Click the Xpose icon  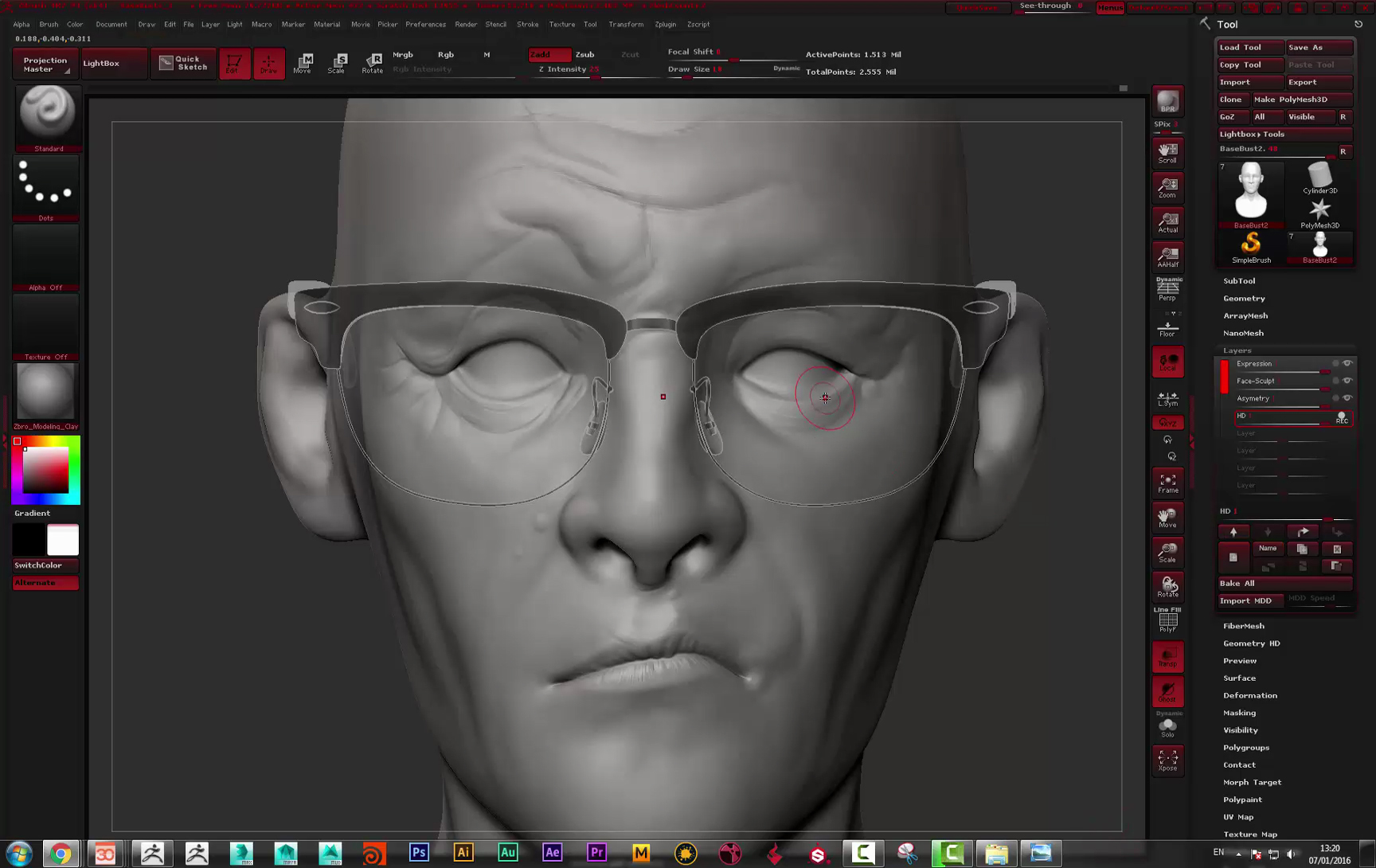[x=1167, y=760]
